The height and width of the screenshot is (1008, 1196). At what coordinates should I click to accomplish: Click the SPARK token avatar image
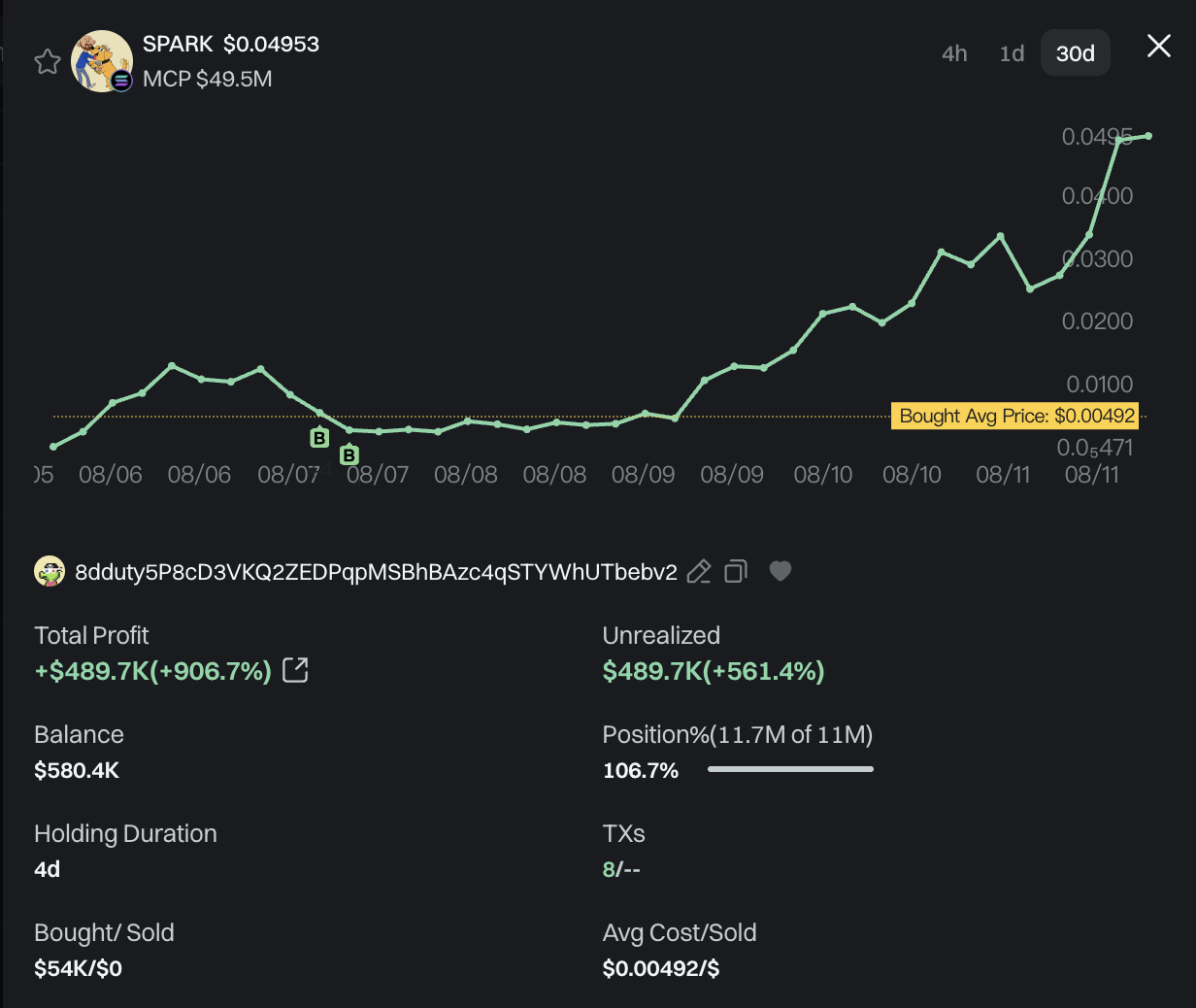pyautogui.click(x=102, y=61)
